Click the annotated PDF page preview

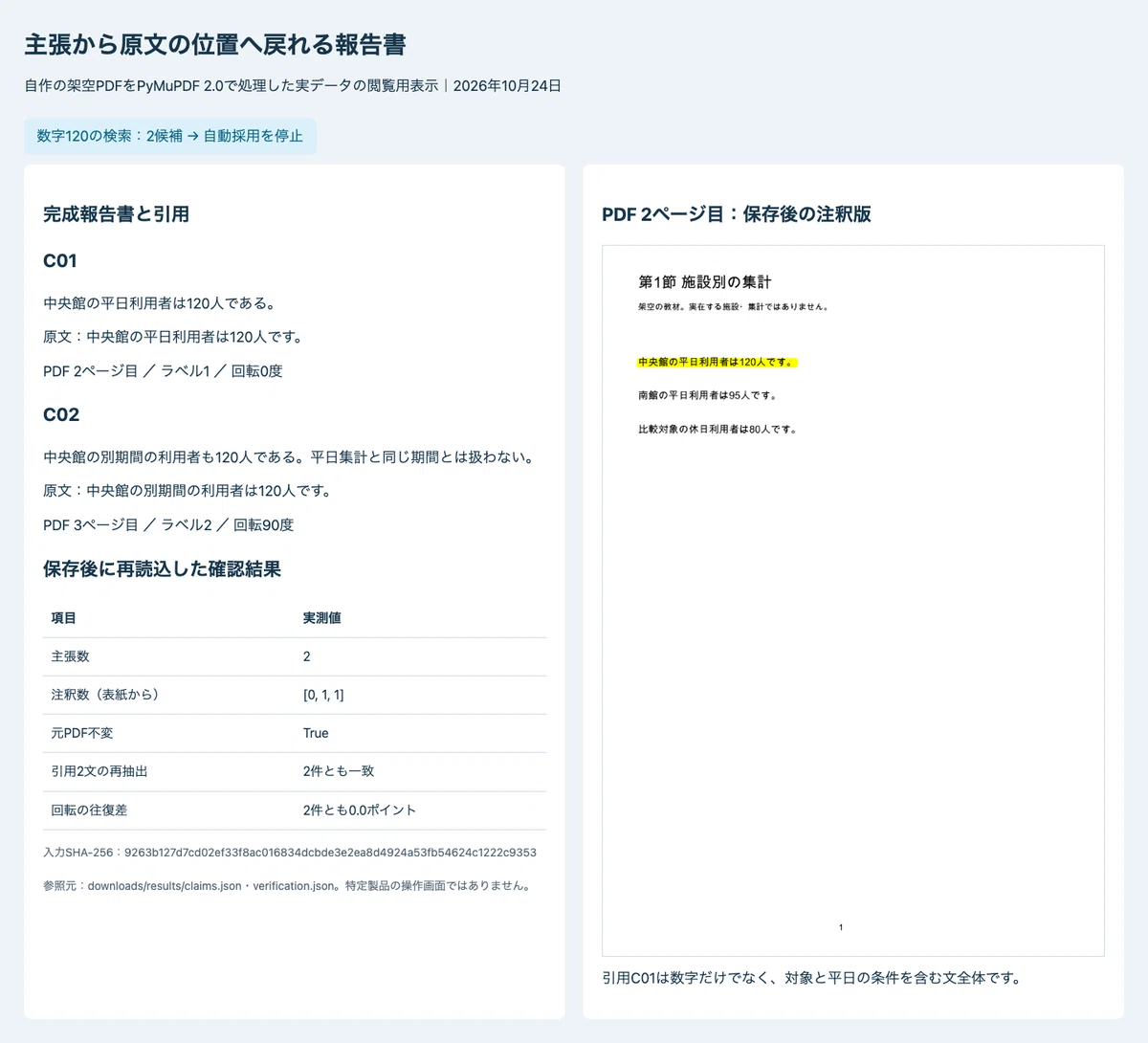click(853, 601)
